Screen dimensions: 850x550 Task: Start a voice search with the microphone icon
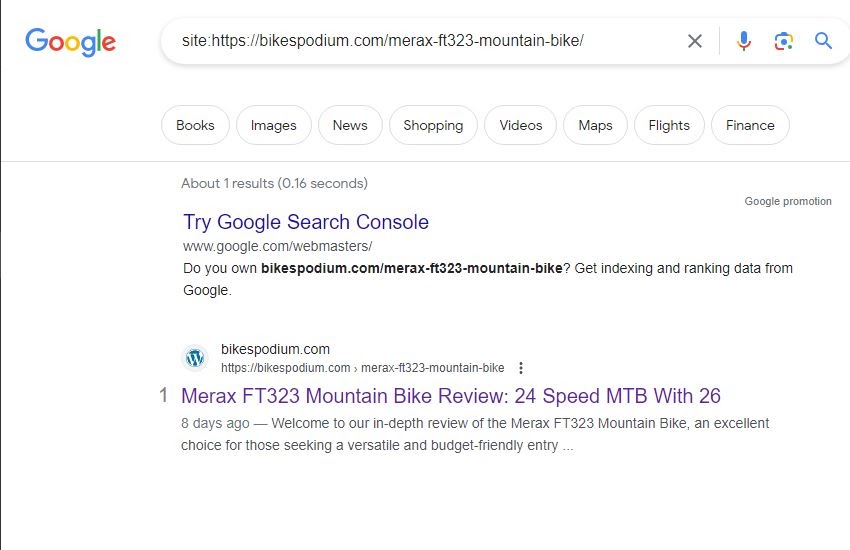tap(744, 41)
